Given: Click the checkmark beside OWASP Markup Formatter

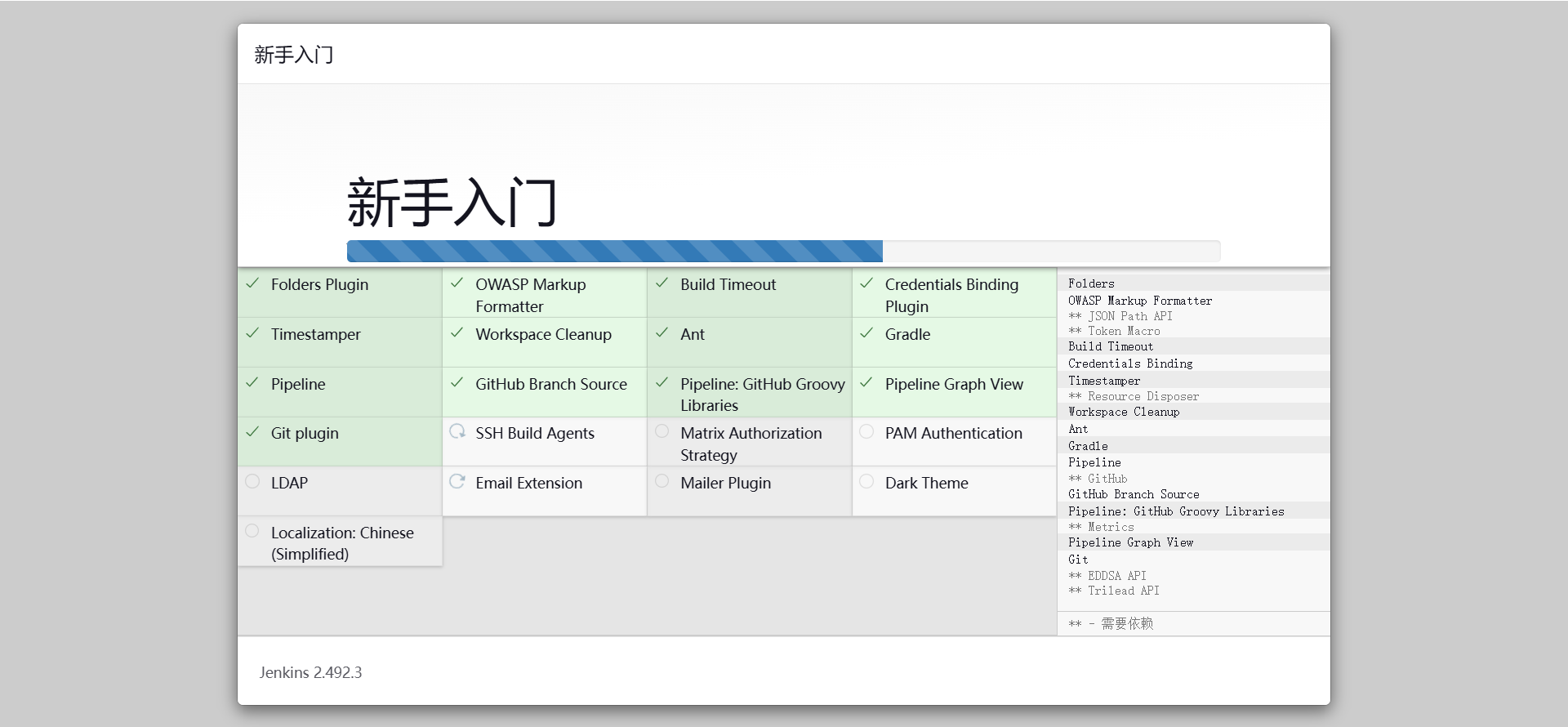Looking at the screenshot, I should [x=457, y=283].
